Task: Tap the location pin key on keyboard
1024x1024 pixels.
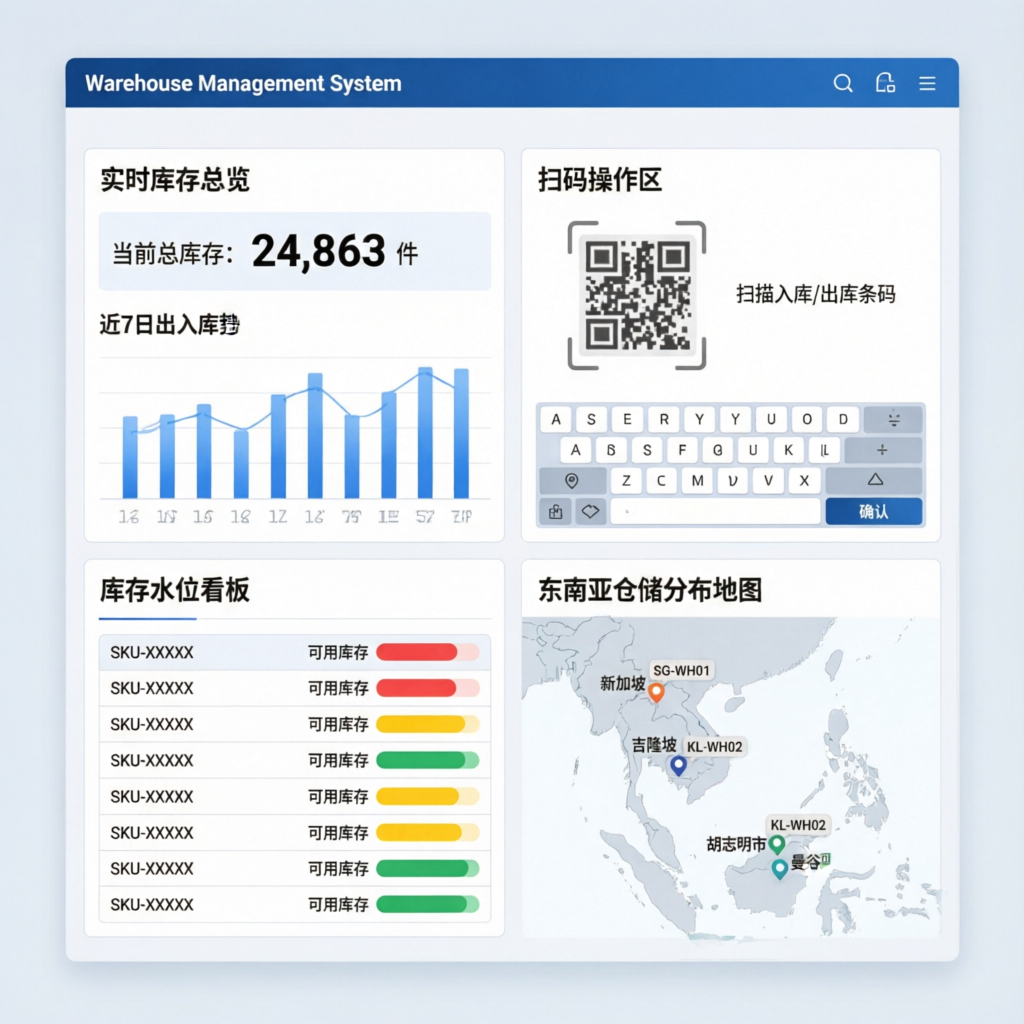Action: coord(572,481)
